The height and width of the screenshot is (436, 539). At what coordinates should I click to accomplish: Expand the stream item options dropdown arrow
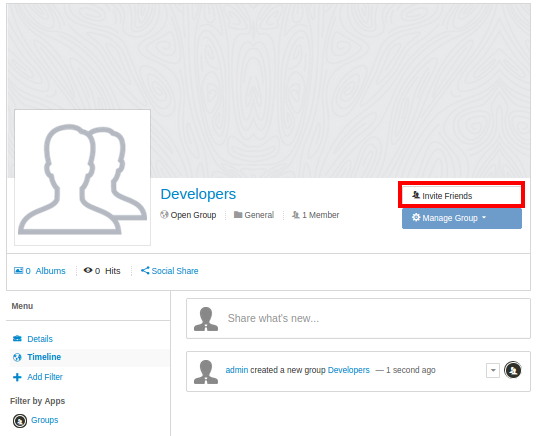[493, 370]
